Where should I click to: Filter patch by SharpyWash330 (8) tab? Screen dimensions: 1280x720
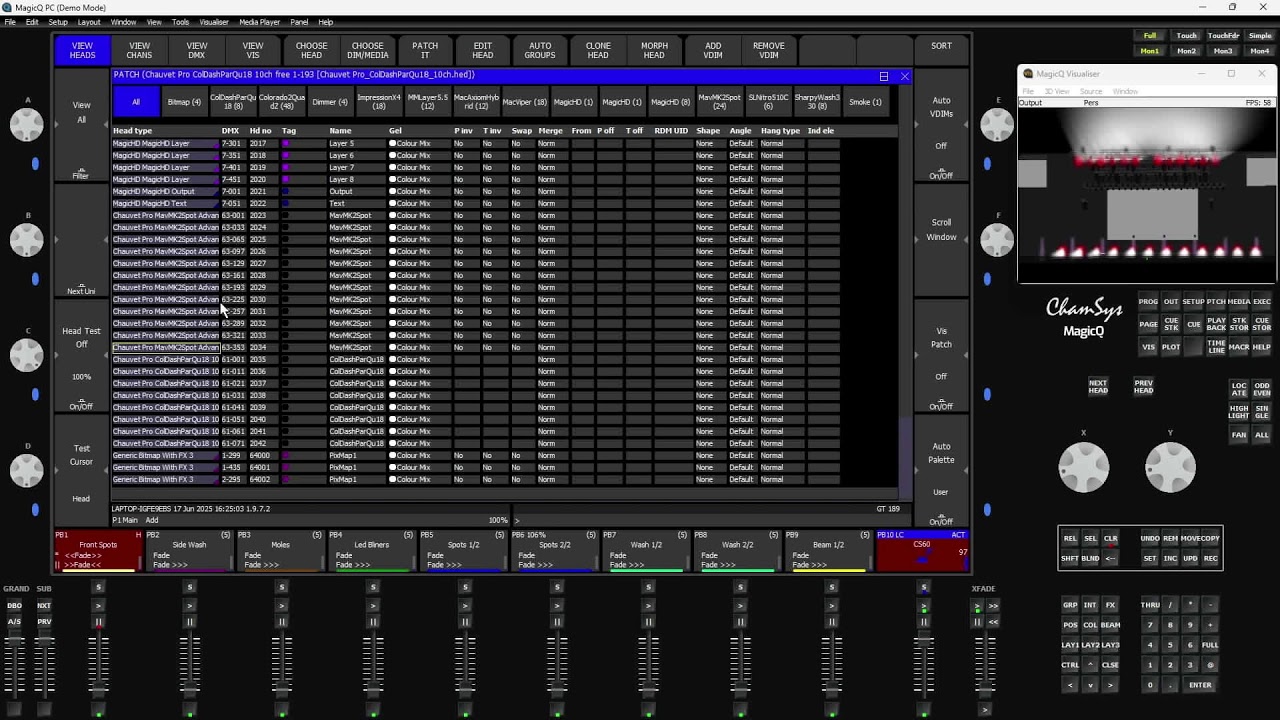click(816, 102)
